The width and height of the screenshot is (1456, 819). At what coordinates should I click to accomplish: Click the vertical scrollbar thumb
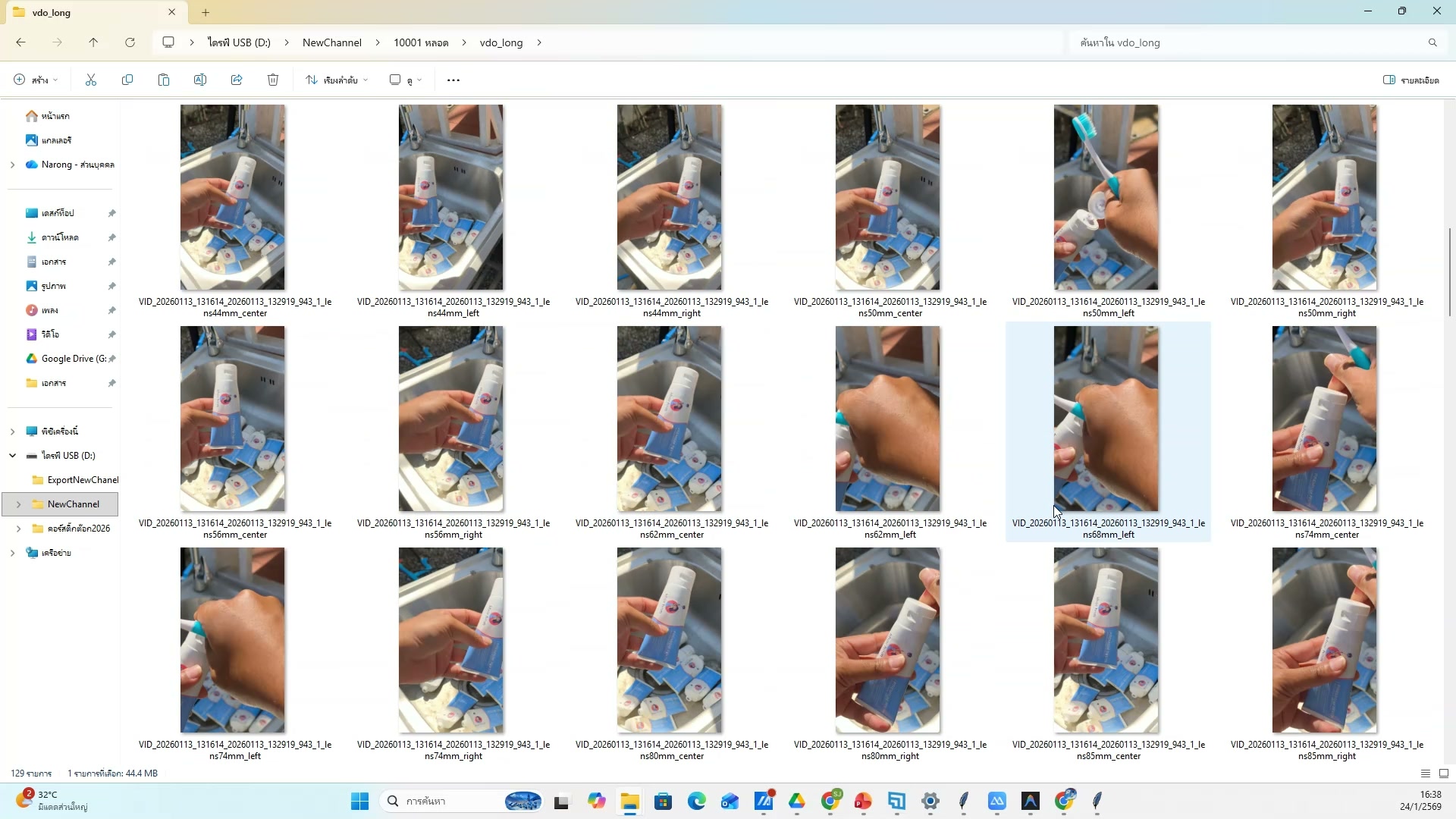click(x=1449, y=271)
